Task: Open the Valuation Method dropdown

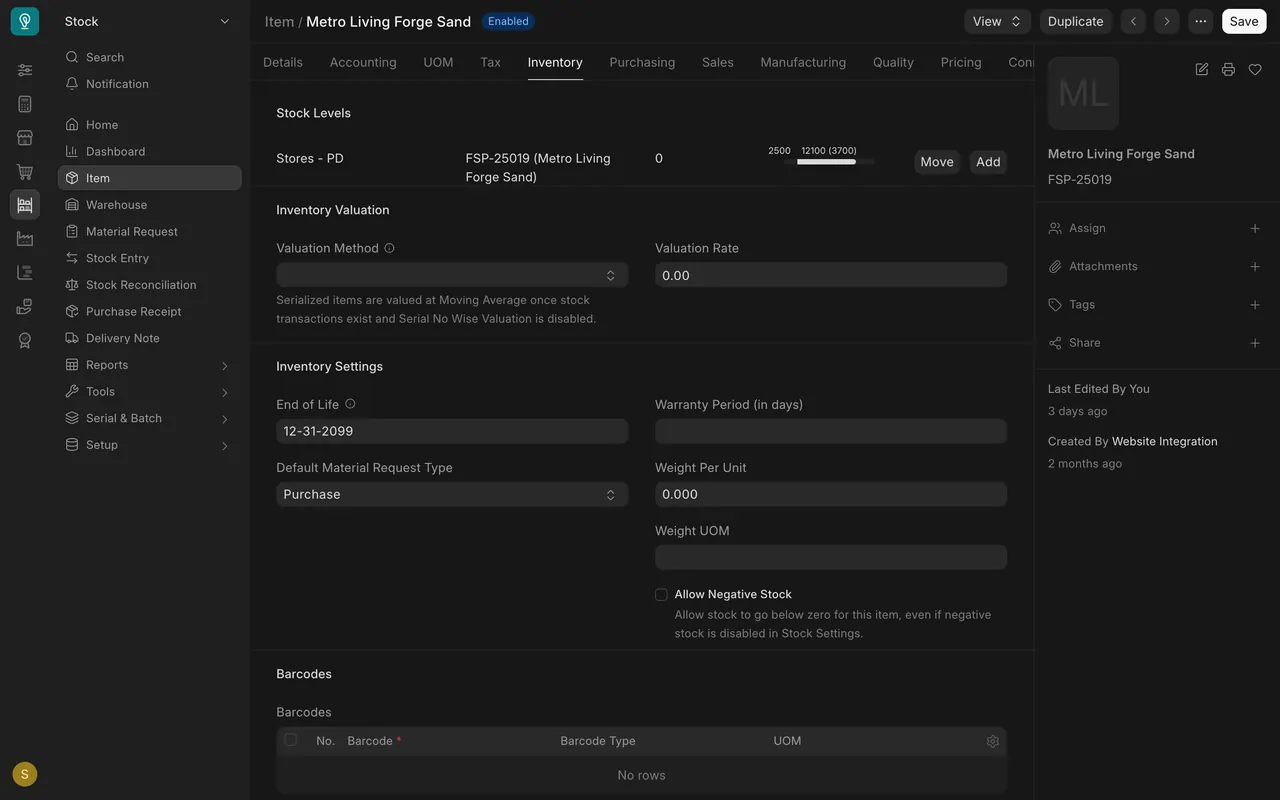Action: (x=452, y=275)
